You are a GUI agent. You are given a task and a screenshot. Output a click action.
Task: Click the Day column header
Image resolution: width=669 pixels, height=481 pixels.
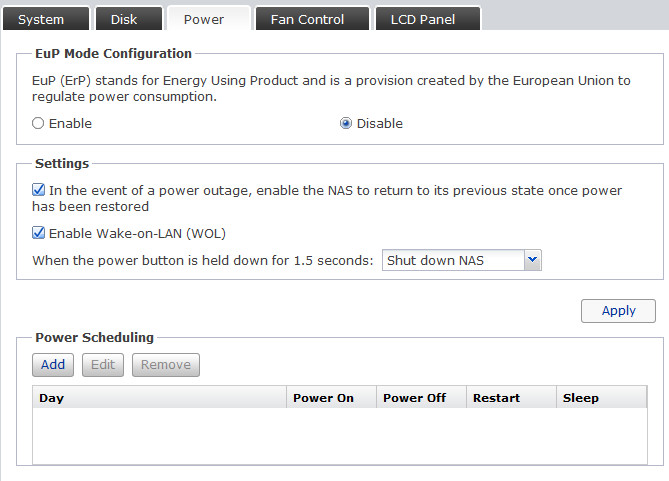tap(160, 398)
